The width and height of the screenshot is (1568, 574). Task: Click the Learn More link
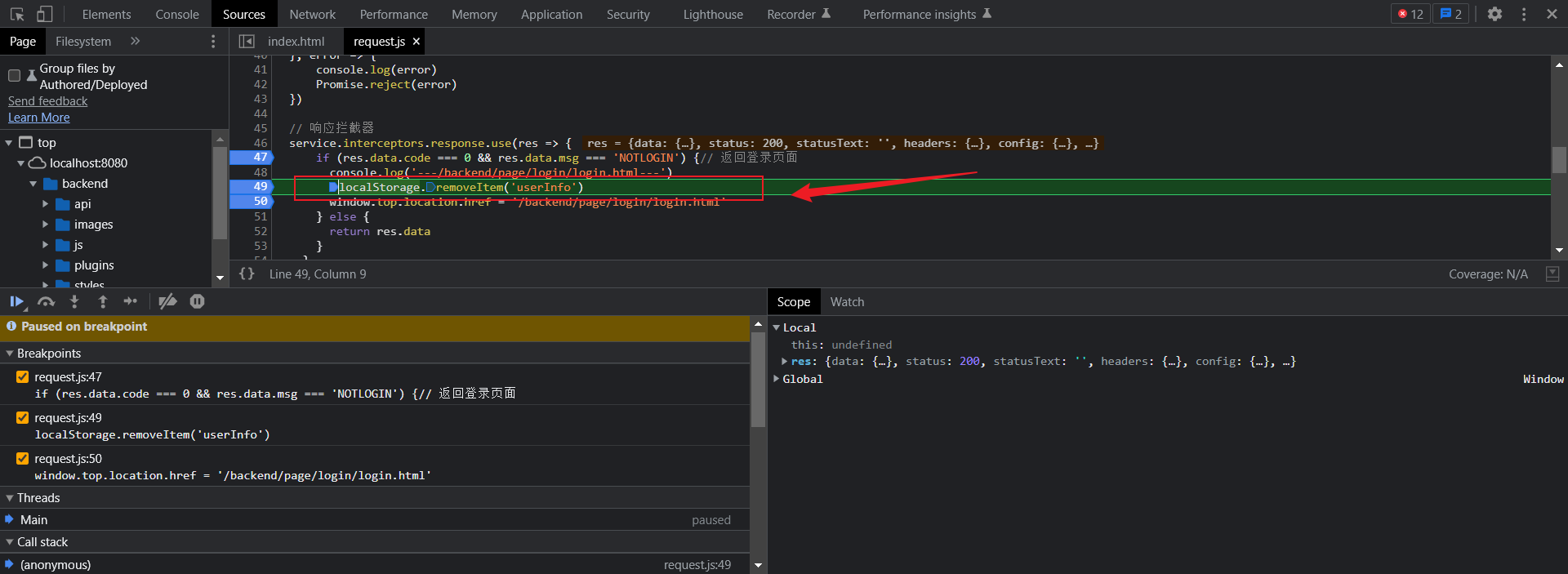39,118
